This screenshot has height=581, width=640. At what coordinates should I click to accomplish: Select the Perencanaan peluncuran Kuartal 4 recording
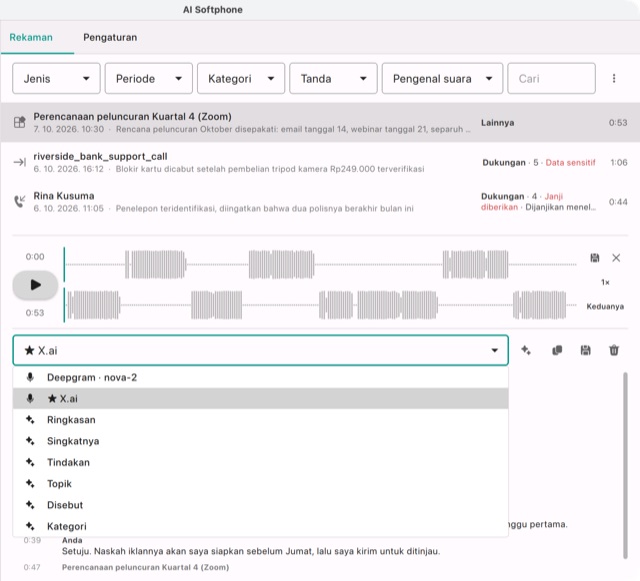coord(320,122)
